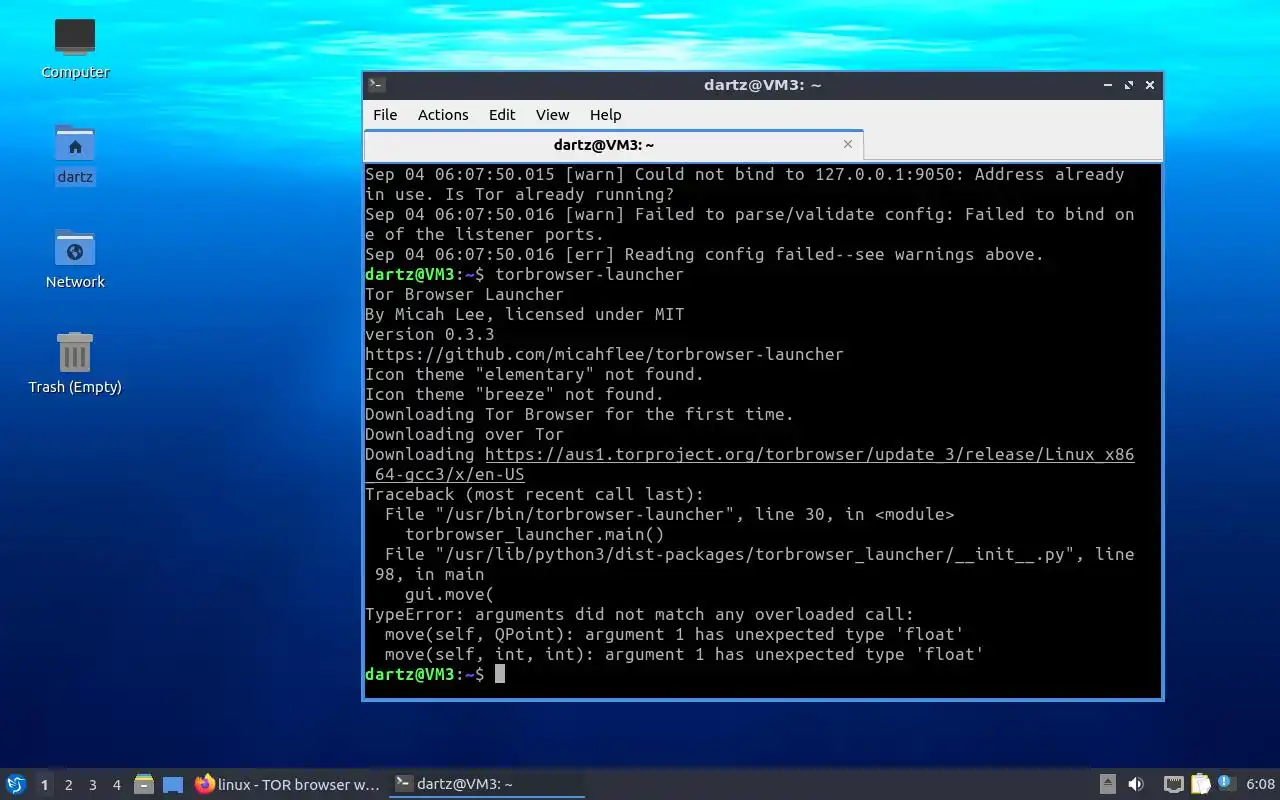
Task: Open the Lubuntu start menu icon
Action: 16,785
